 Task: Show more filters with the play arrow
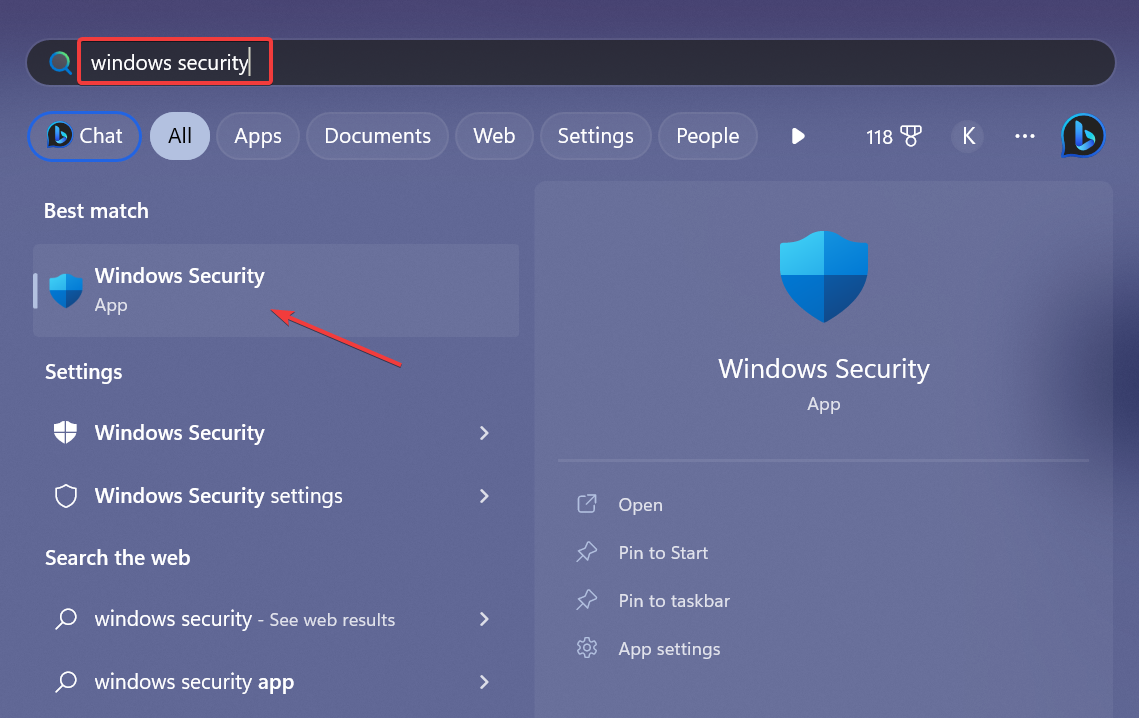pos(798,136)
